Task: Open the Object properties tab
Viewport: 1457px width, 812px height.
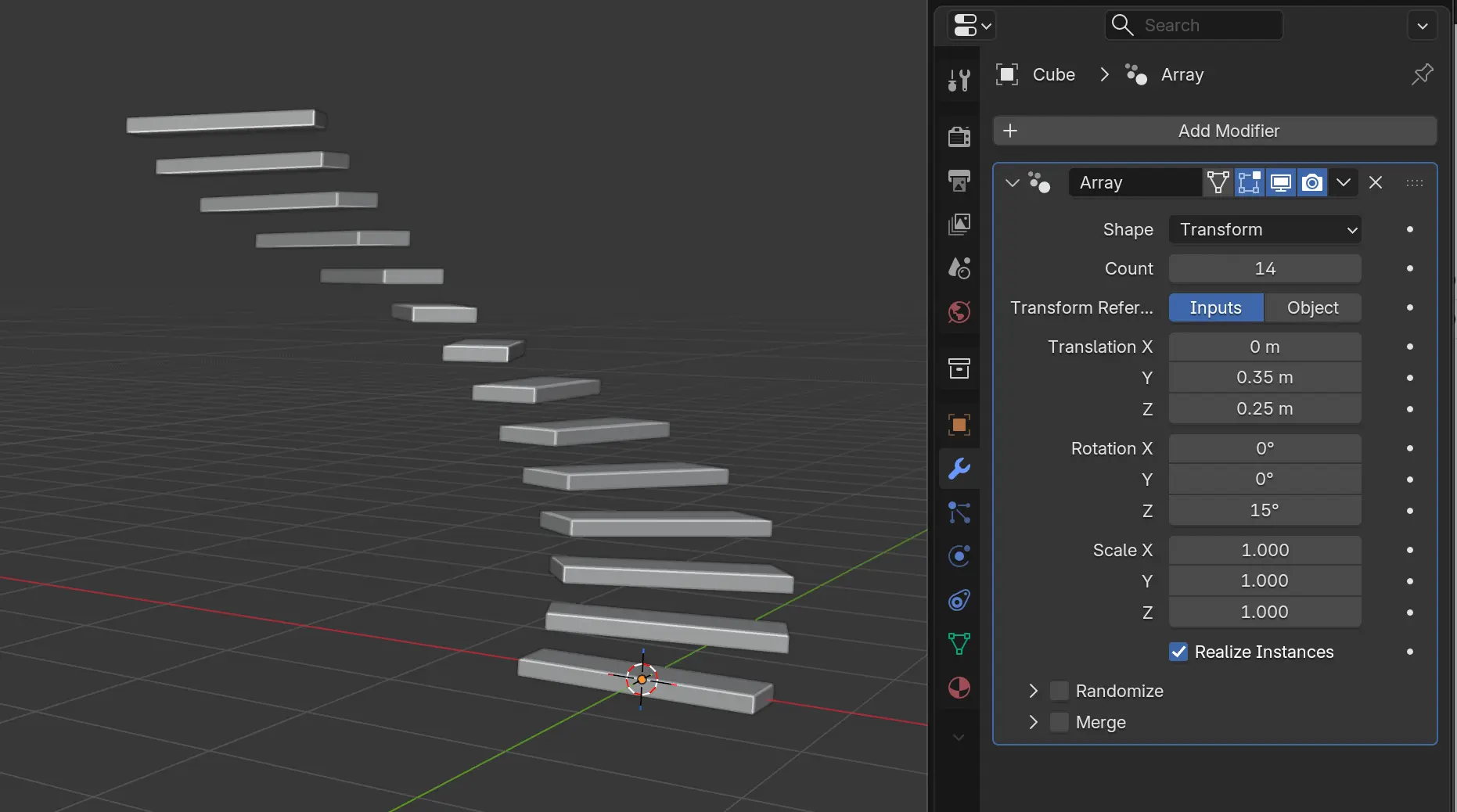Action: click(x=959, y=425)
